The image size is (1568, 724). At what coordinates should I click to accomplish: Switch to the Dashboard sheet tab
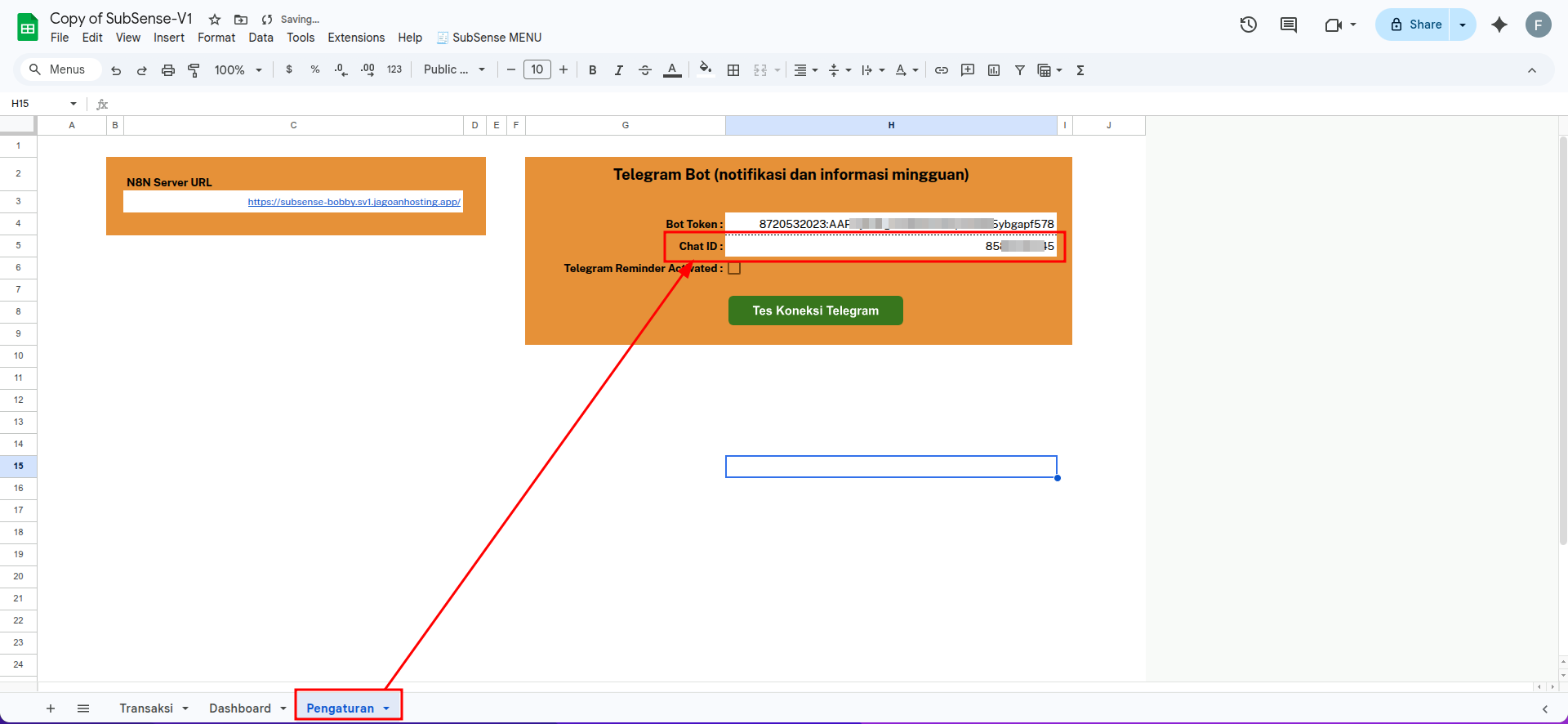[239, 708]
